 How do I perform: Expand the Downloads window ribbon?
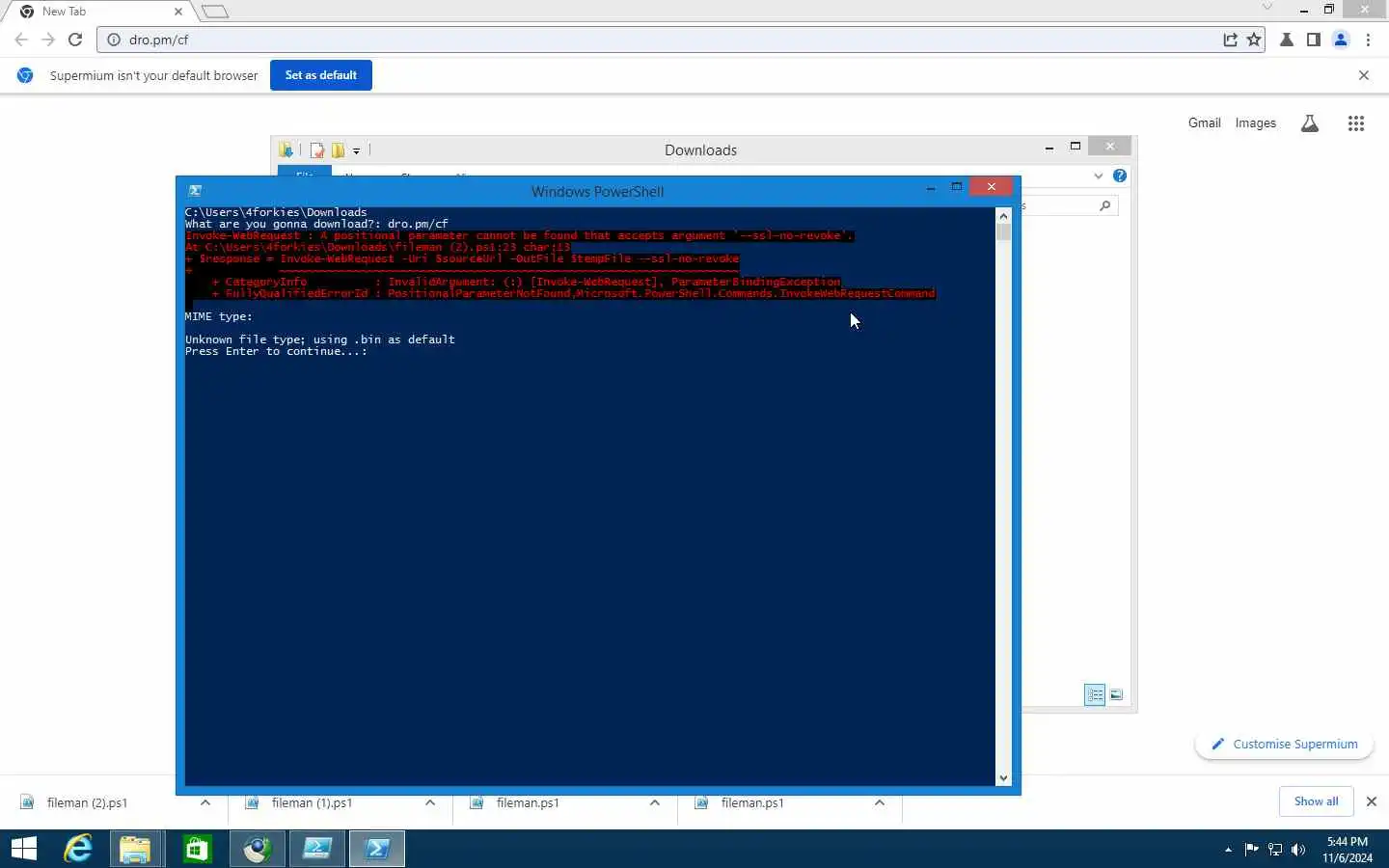coord(1099,176)
